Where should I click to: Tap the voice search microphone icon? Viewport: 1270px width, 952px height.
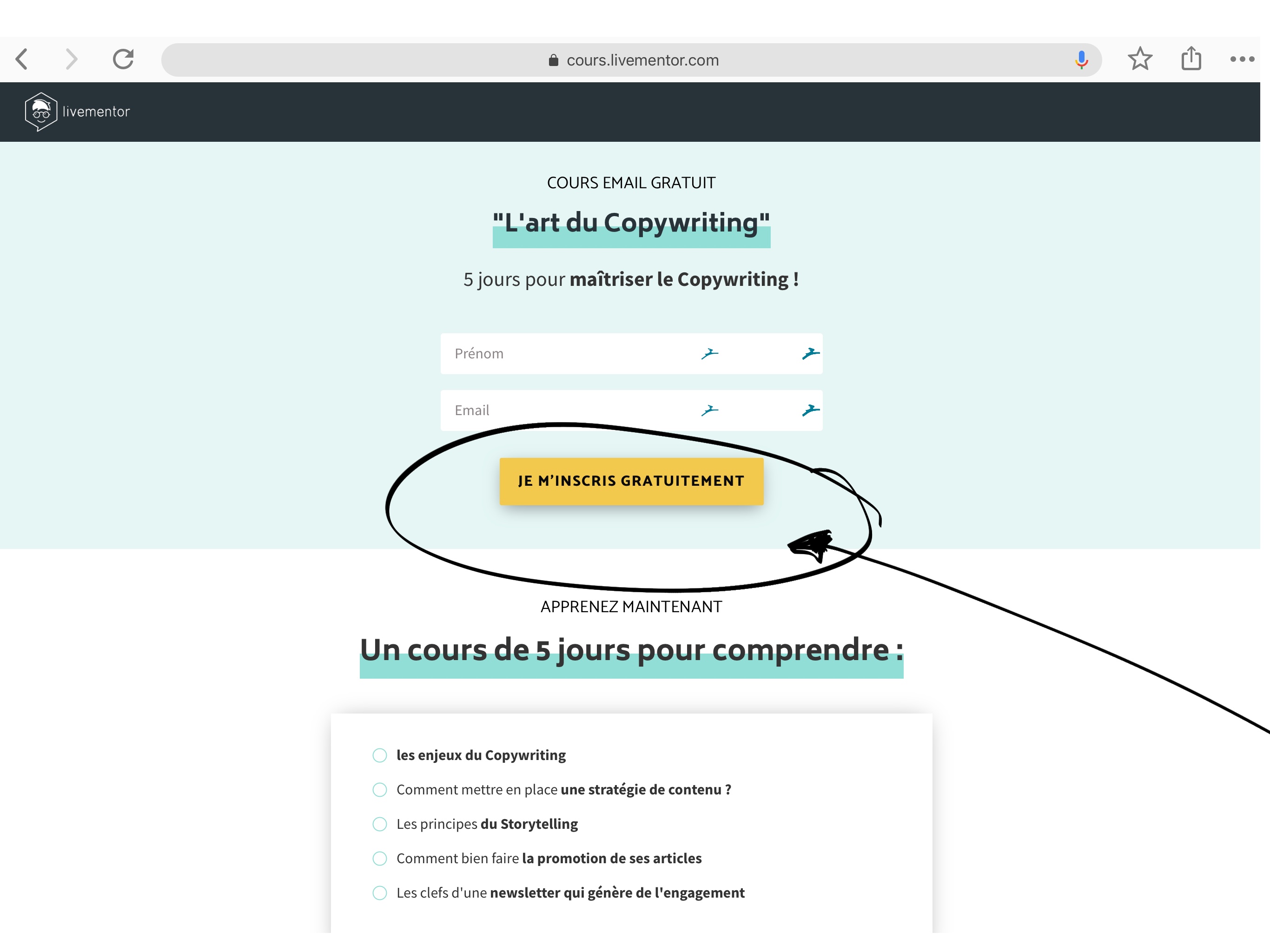tap(1081, 59)
